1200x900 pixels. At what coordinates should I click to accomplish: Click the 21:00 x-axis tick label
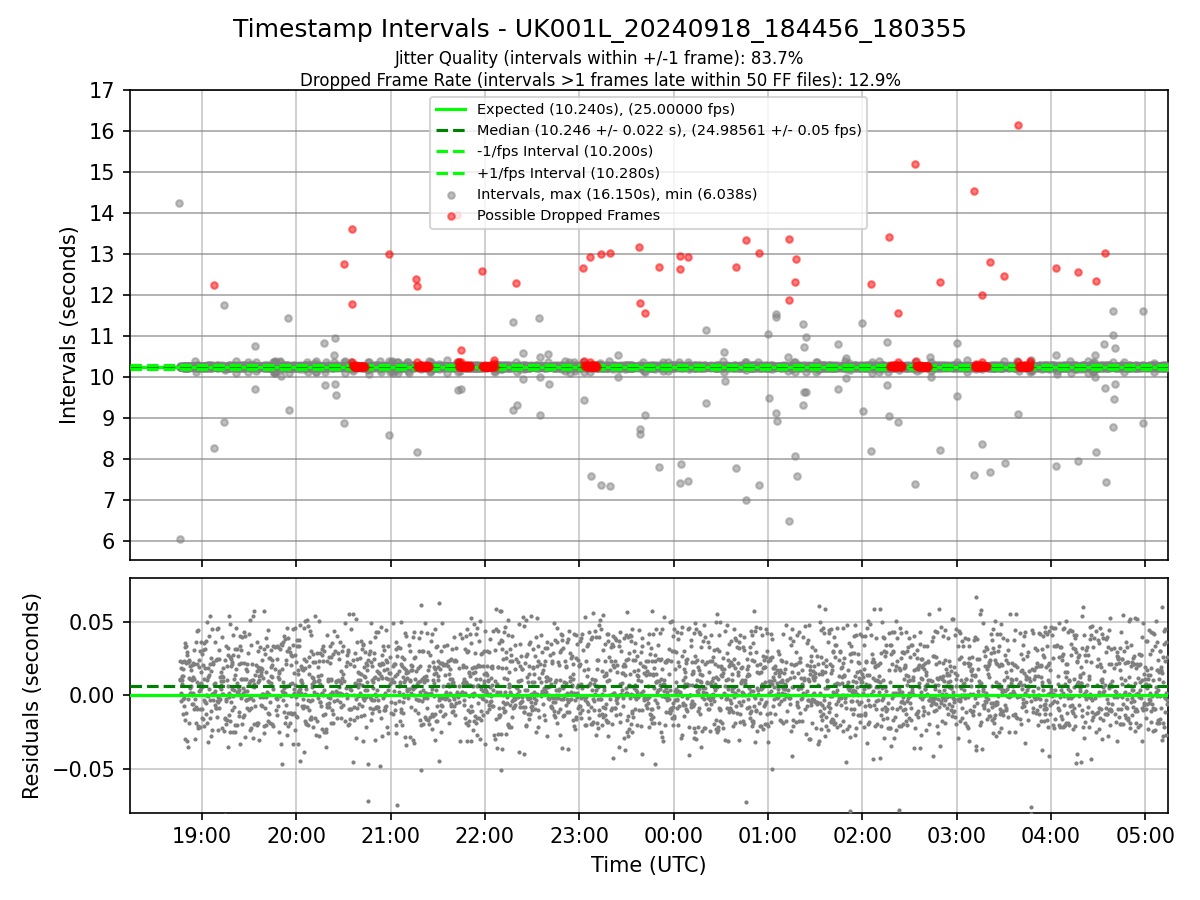click(390, 836)
